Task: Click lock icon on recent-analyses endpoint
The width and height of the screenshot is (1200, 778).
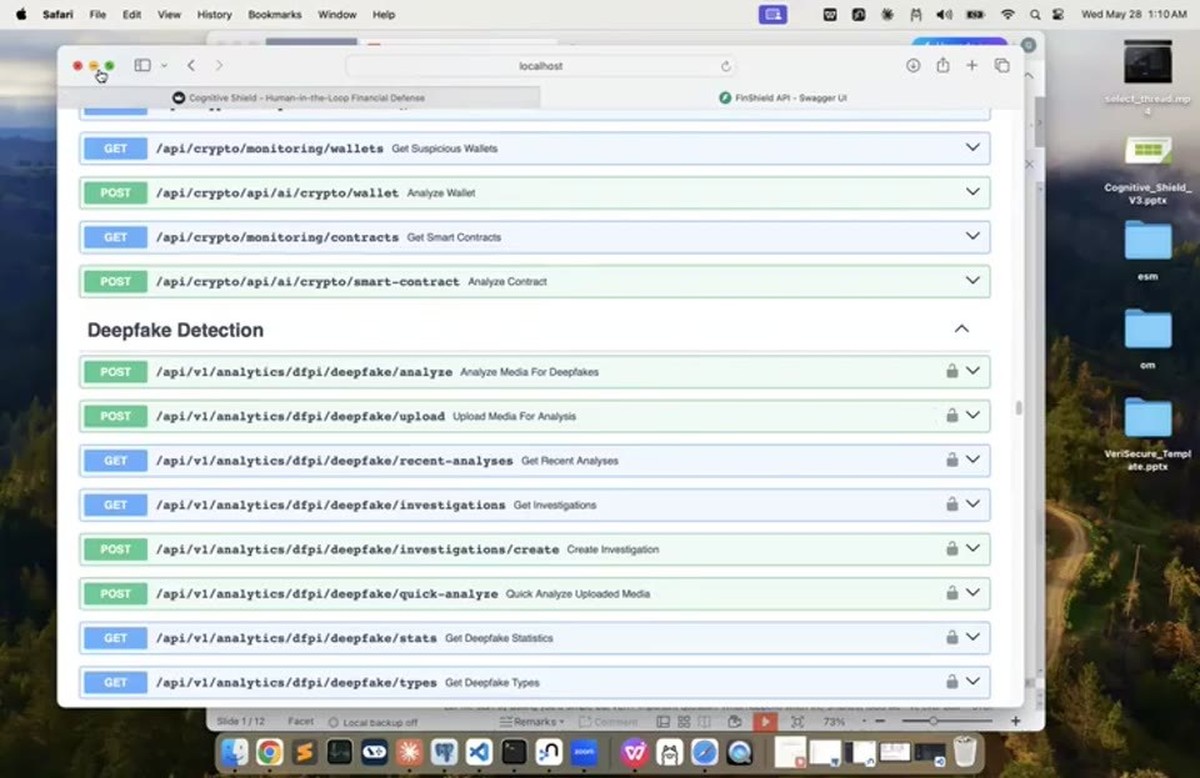Action: tap(952, 460)
